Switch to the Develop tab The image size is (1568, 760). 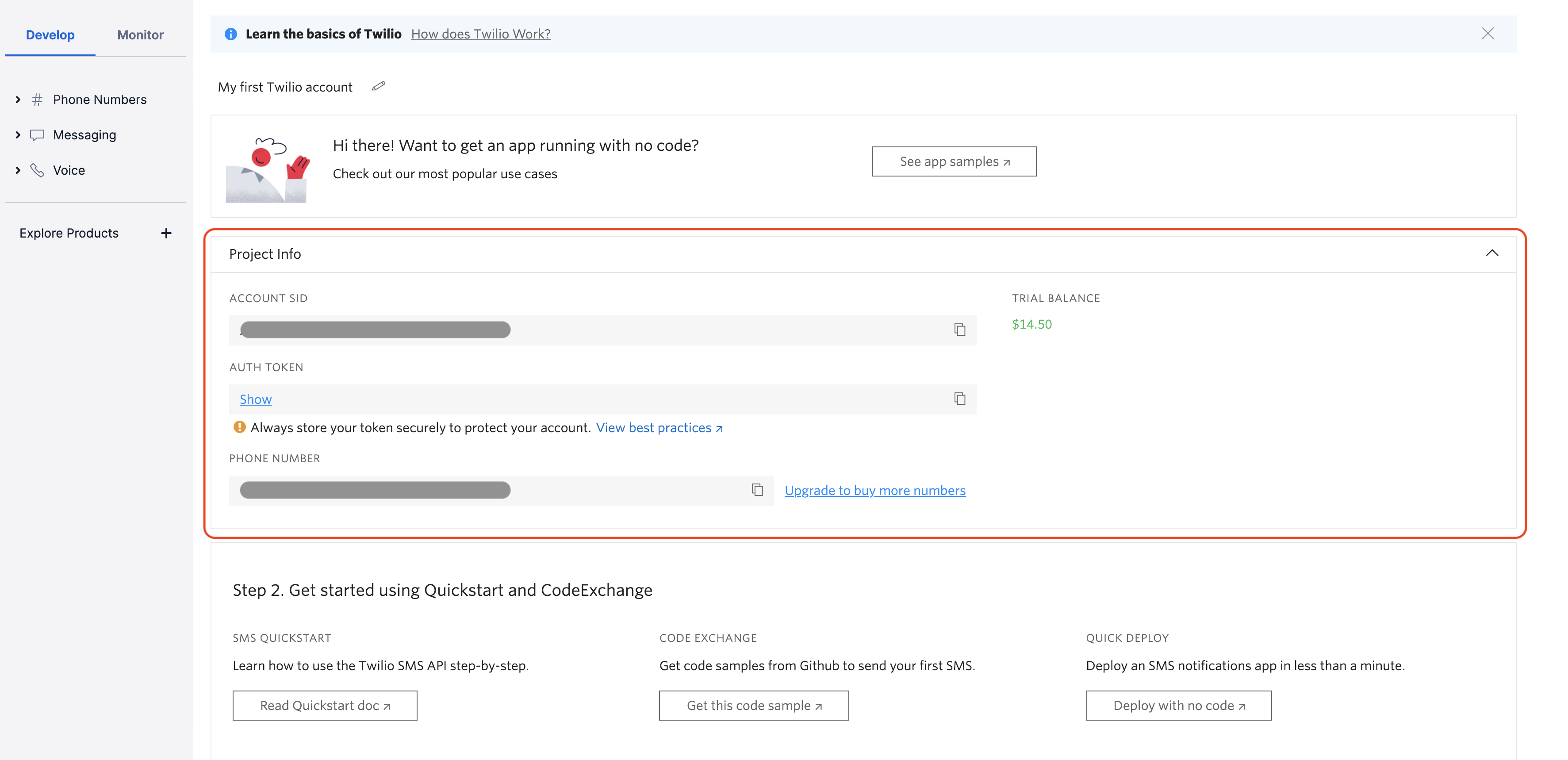point(50,35)
